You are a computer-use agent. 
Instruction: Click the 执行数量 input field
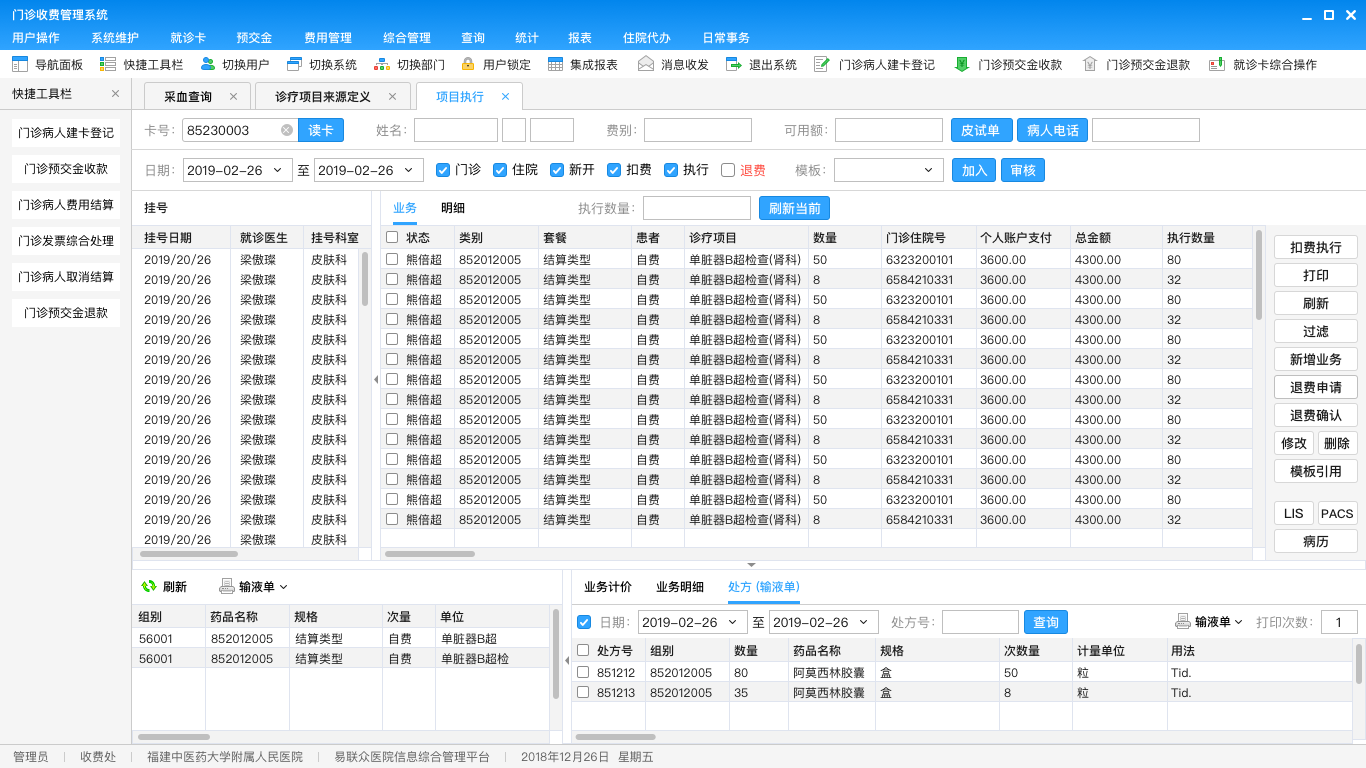pos(696,208)
